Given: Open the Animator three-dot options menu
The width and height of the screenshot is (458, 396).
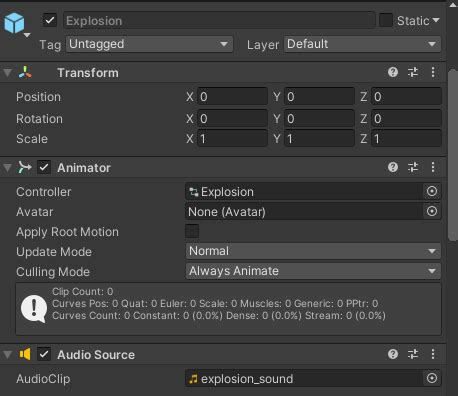Looking at the screenshot, I should tap(433, 167).
